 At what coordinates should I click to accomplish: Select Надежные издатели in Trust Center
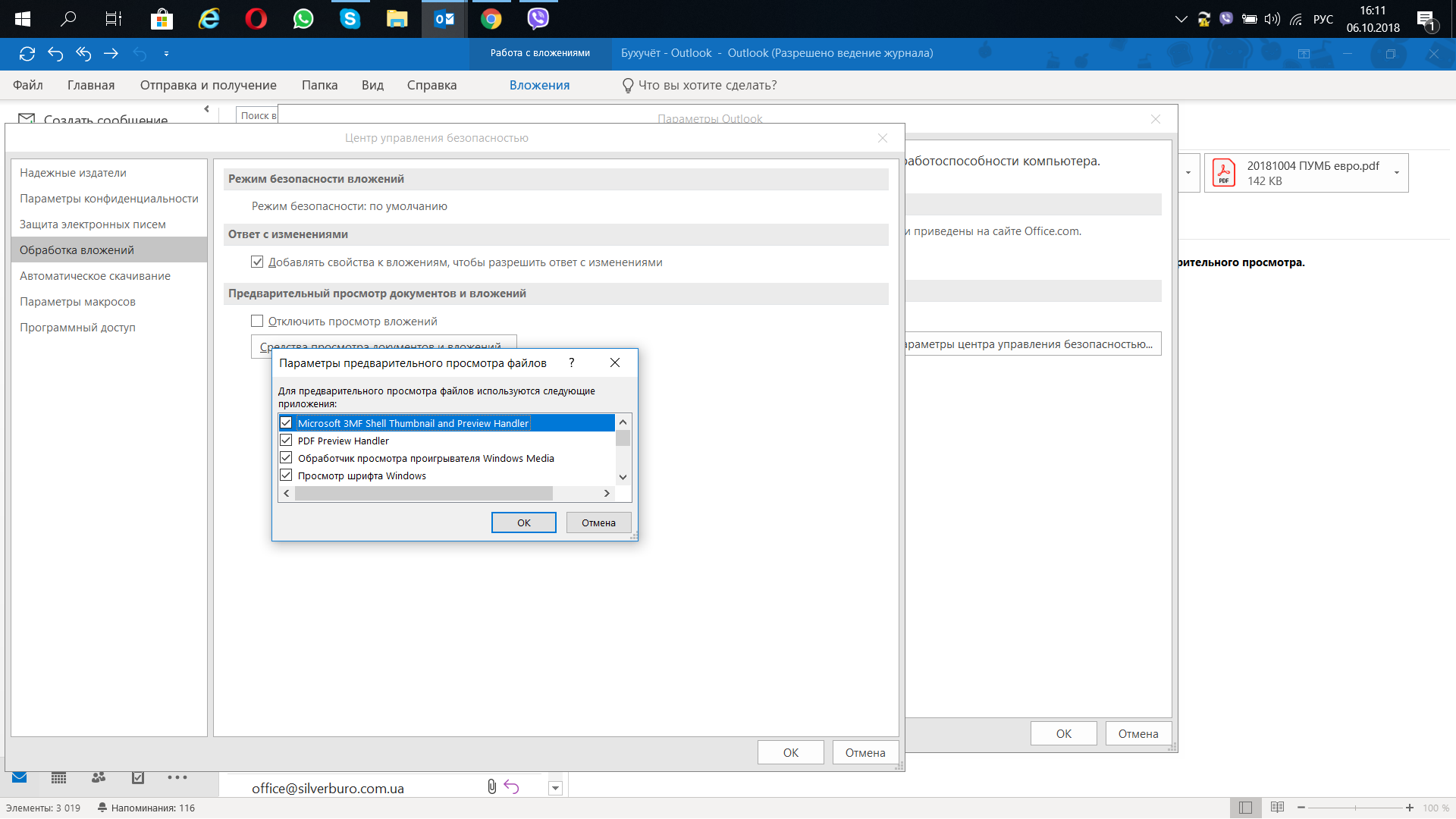(109, 173)
